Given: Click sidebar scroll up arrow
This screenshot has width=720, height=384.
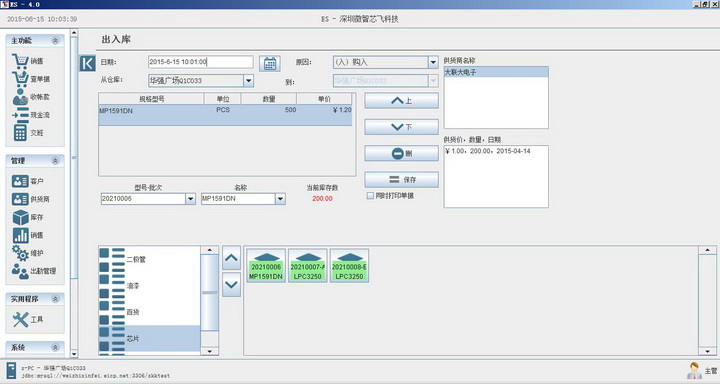Looking at the screenshot, I should pos(74,33).
